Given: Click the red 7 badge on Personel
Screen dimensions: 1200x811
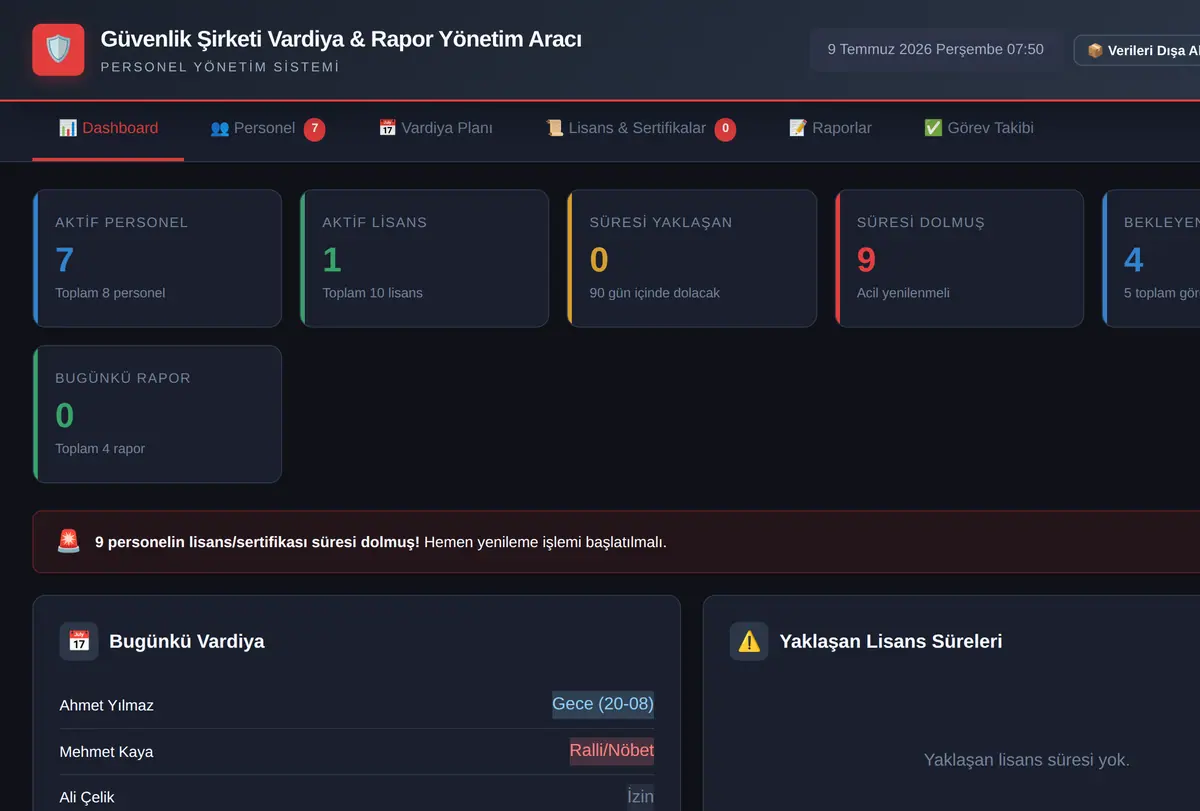Looking at the screenshot, I should coord(314,129).
